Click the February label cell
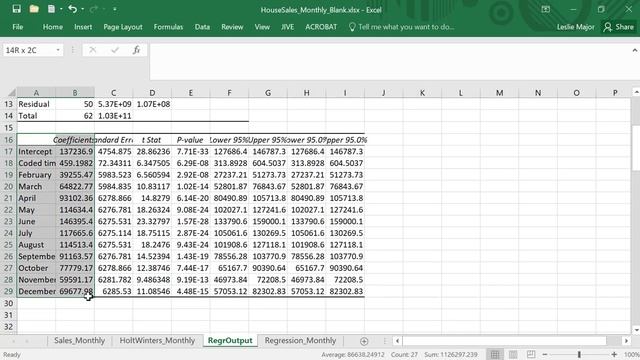Screen dimensions: 640x360 36,175
